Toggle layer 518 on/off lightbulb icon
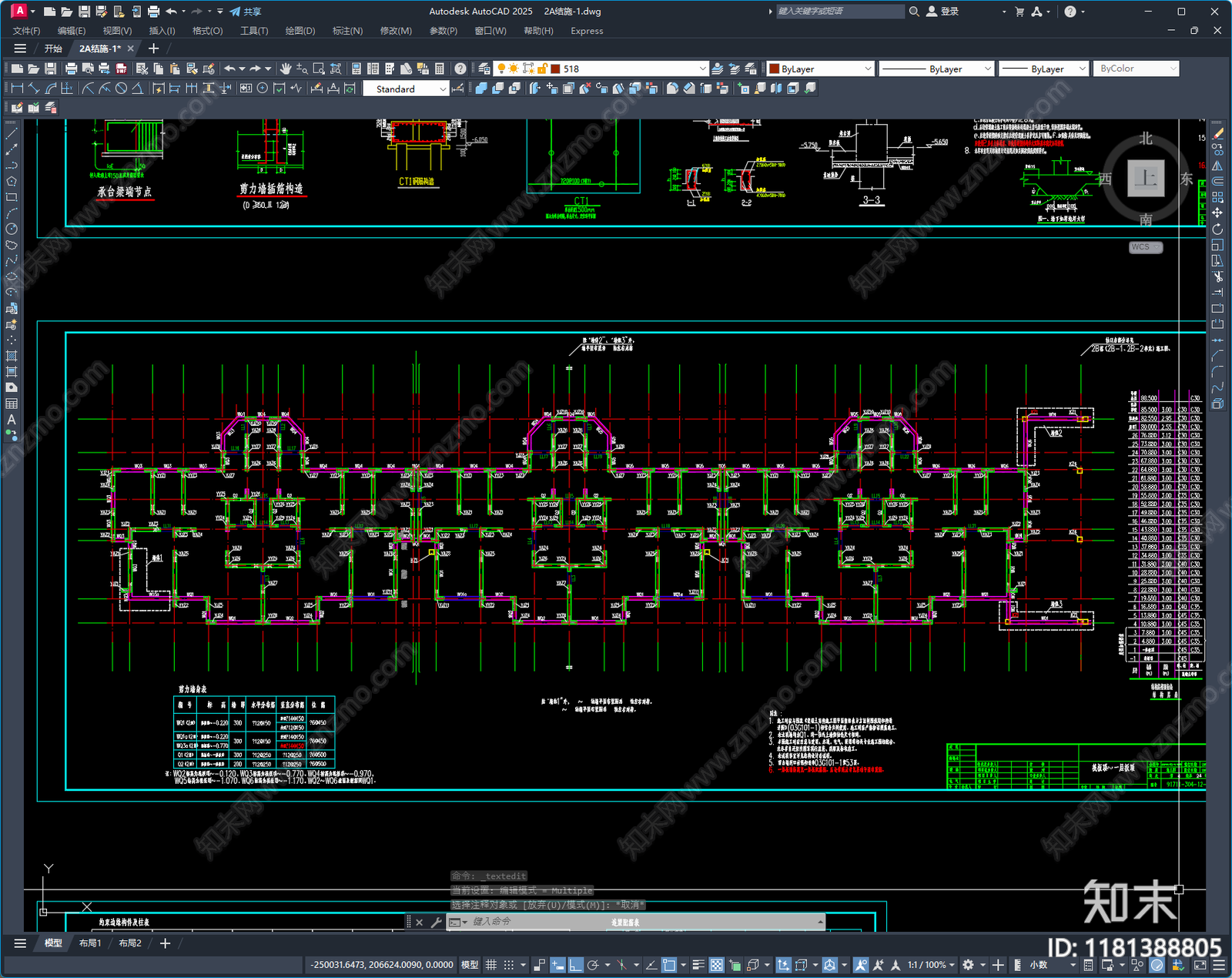Image resolution: width=1232 pixels, height=978 pixels. click(x=501, y=69)
